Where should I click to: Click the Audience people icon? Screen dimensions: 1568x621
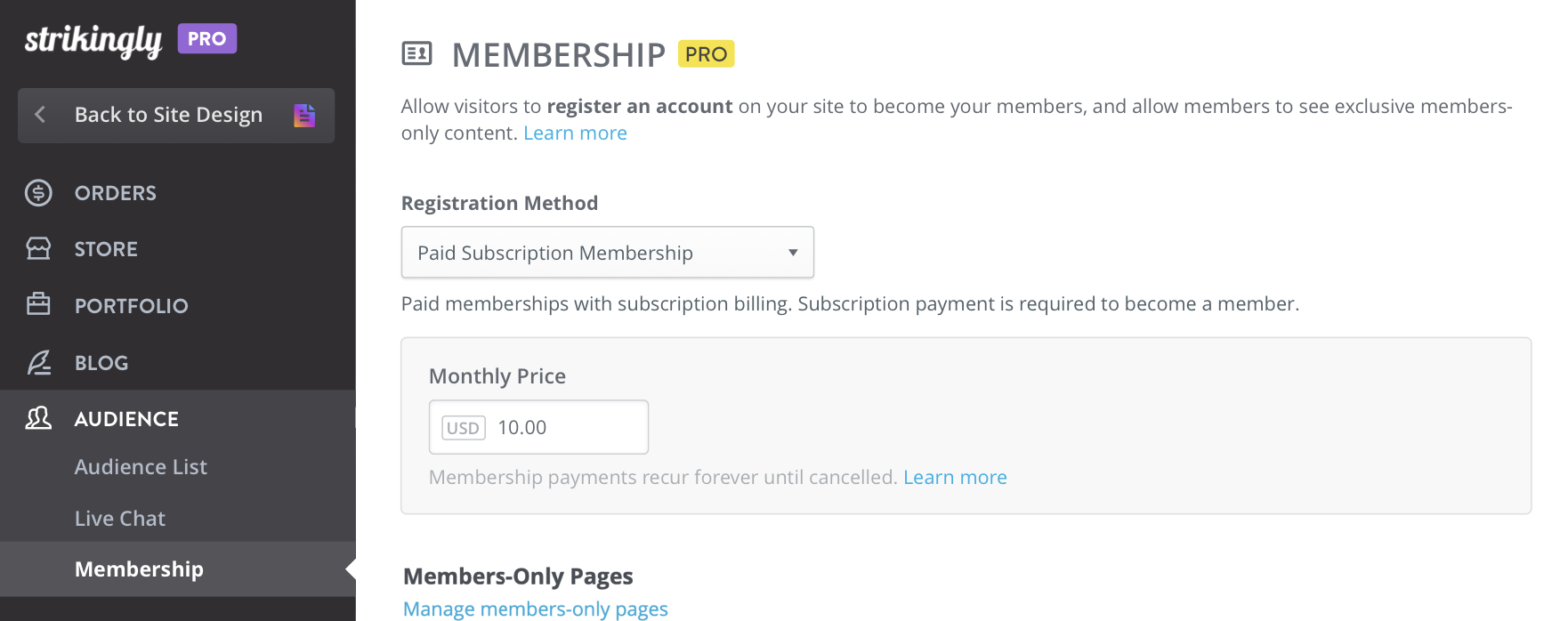click(38, 418)
